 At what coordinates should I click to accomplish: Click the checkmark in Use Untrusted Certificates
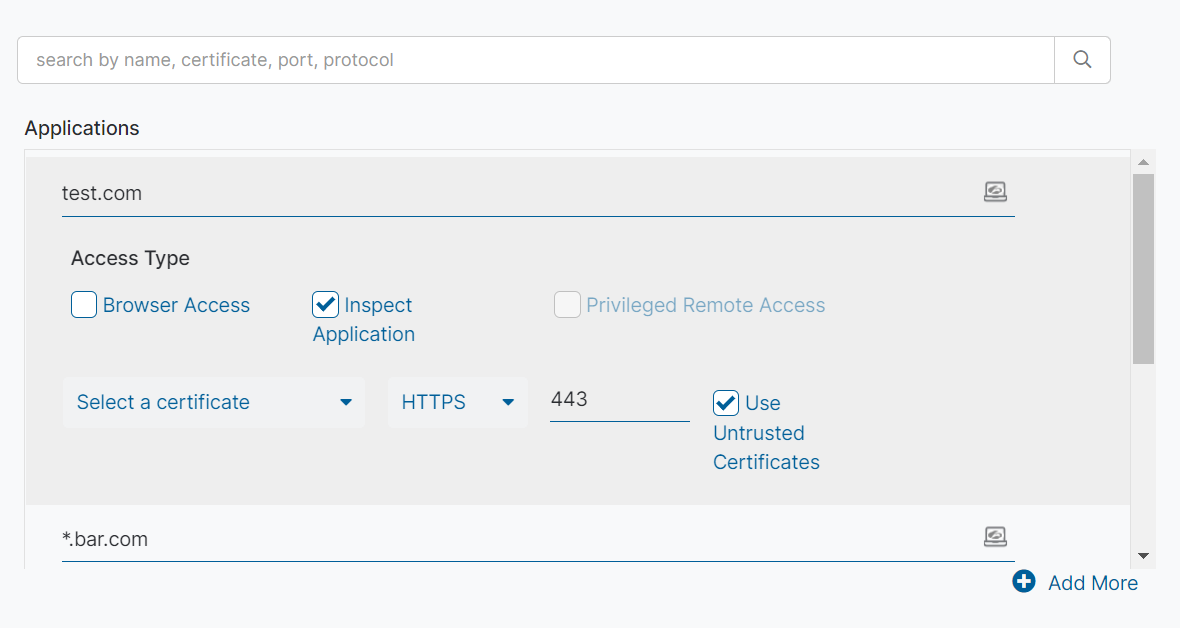[x=725, y=403]
